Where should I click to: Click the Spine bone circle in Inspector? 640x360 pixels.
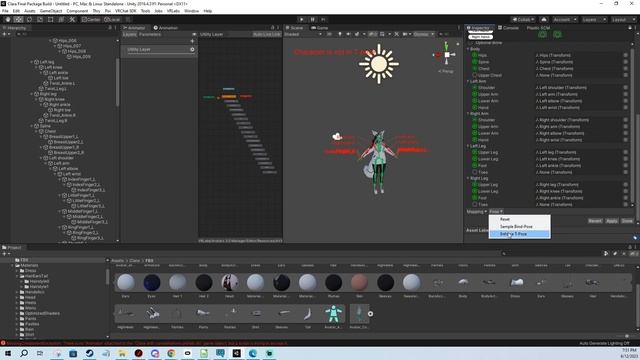click(475, 62)
